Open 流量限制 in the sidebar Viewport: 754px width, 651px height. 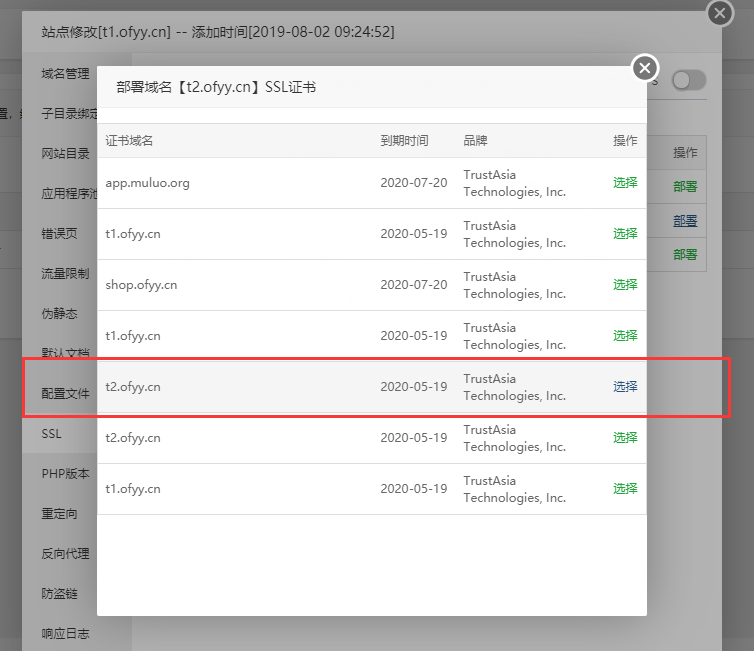tap(65, 274)
